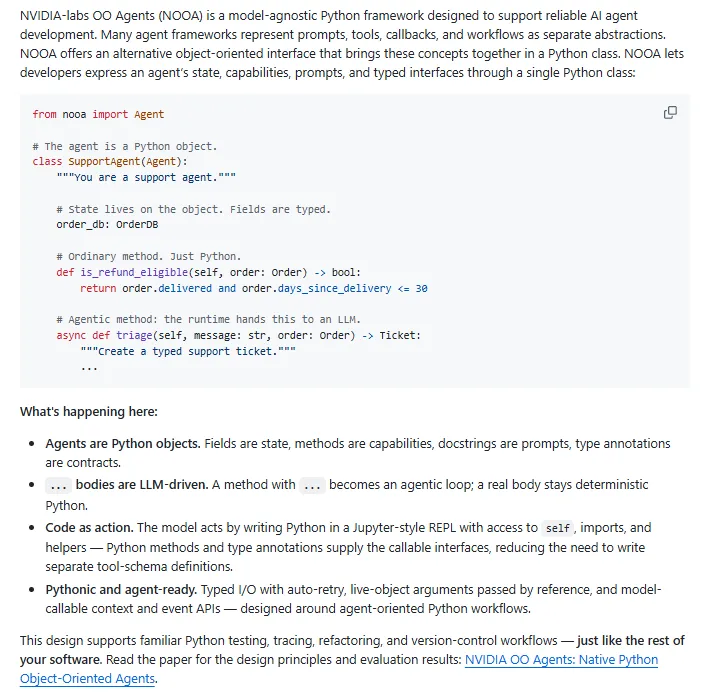Click 'order_db: OrderDB' field line
The width and height of the screenshot is (712, 692).
[x=107, y=225]
